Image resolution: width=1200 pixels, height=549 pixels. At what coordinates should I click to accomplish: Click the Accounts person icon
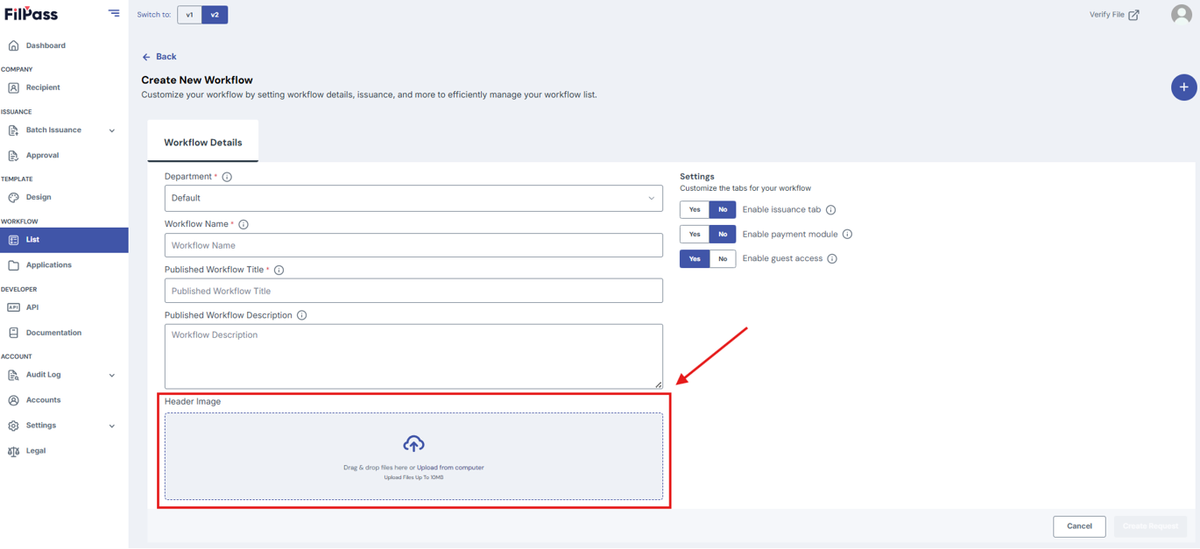click(14, 400)
